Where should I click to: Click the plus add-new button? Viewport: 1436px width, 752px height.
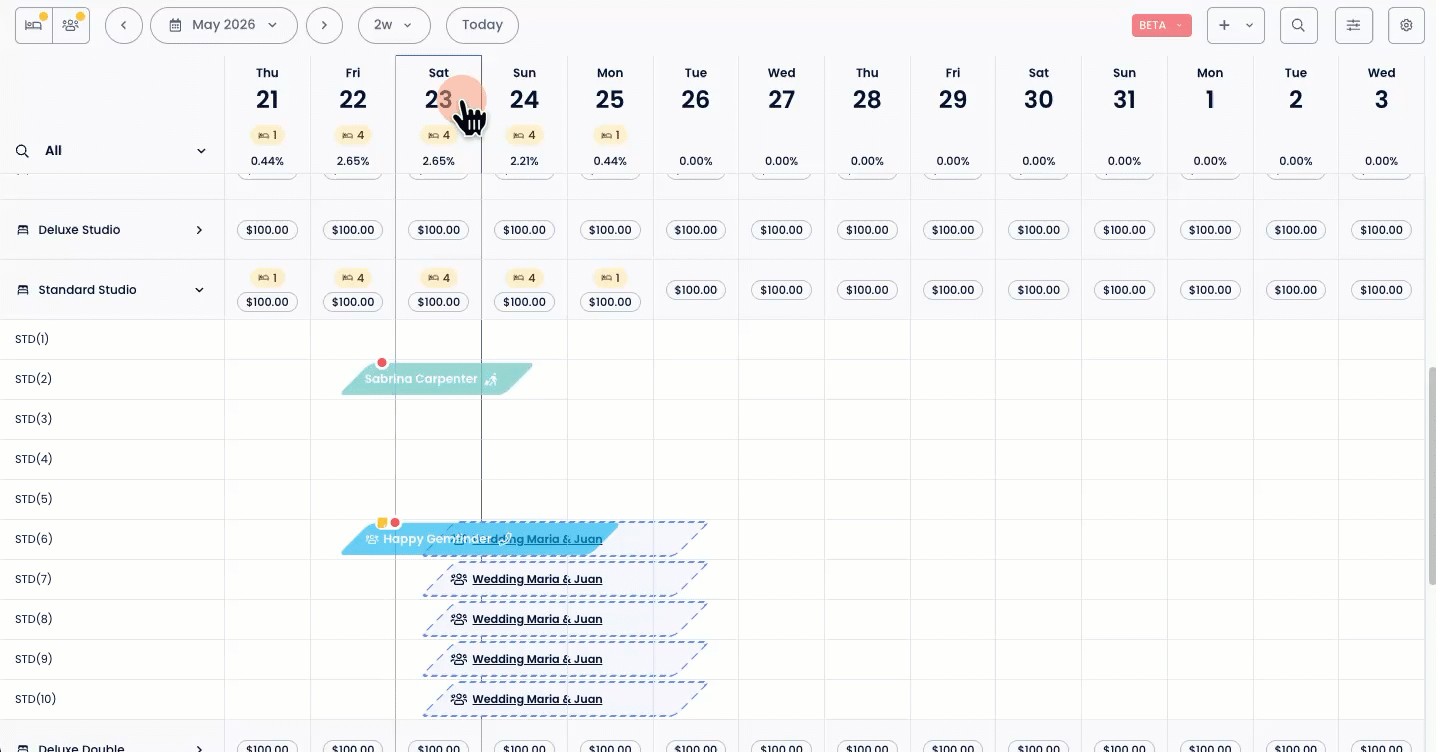point(1235,25)
